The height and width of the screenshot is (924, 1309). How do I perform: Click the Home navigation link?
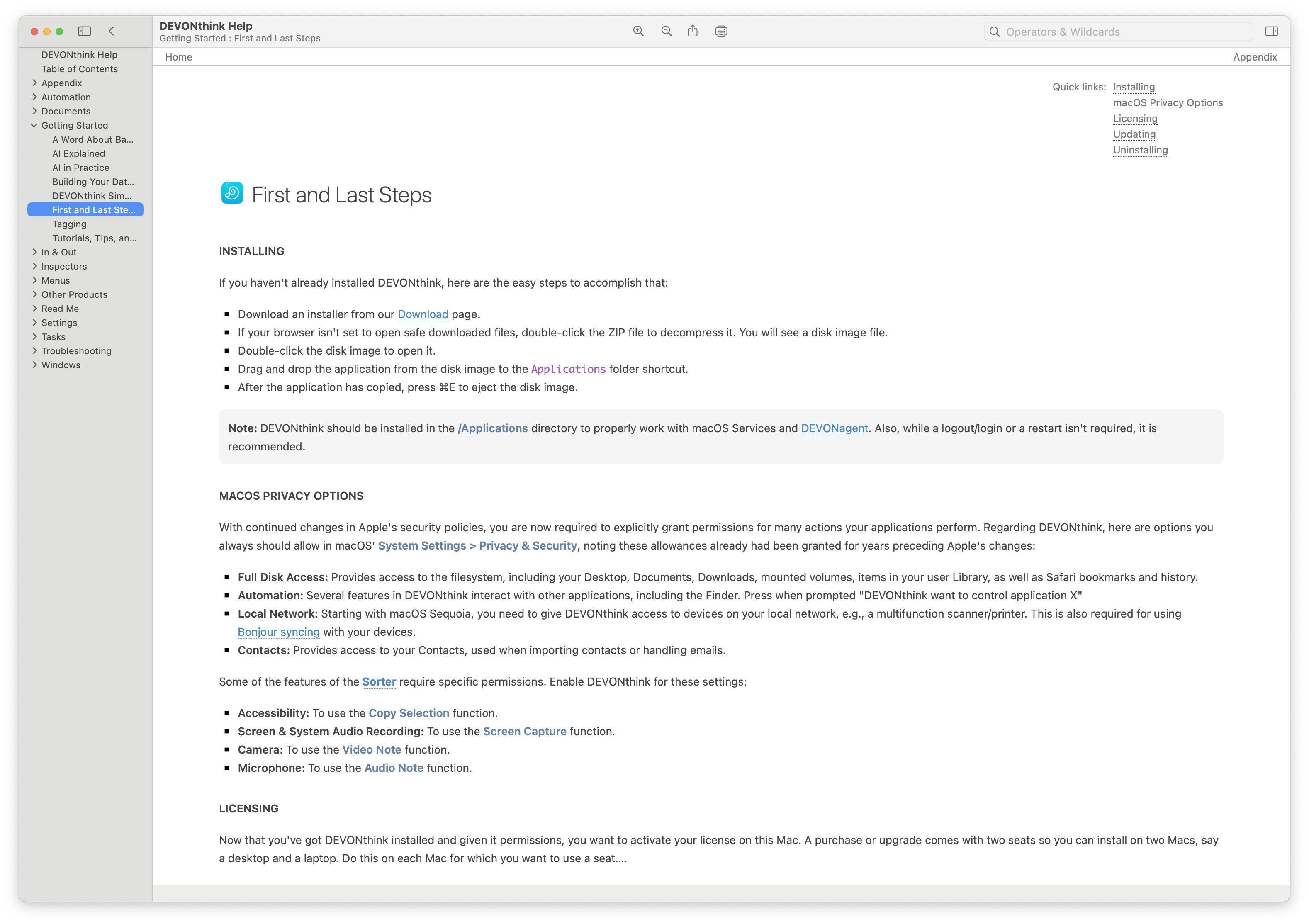[x=178, y=57]
